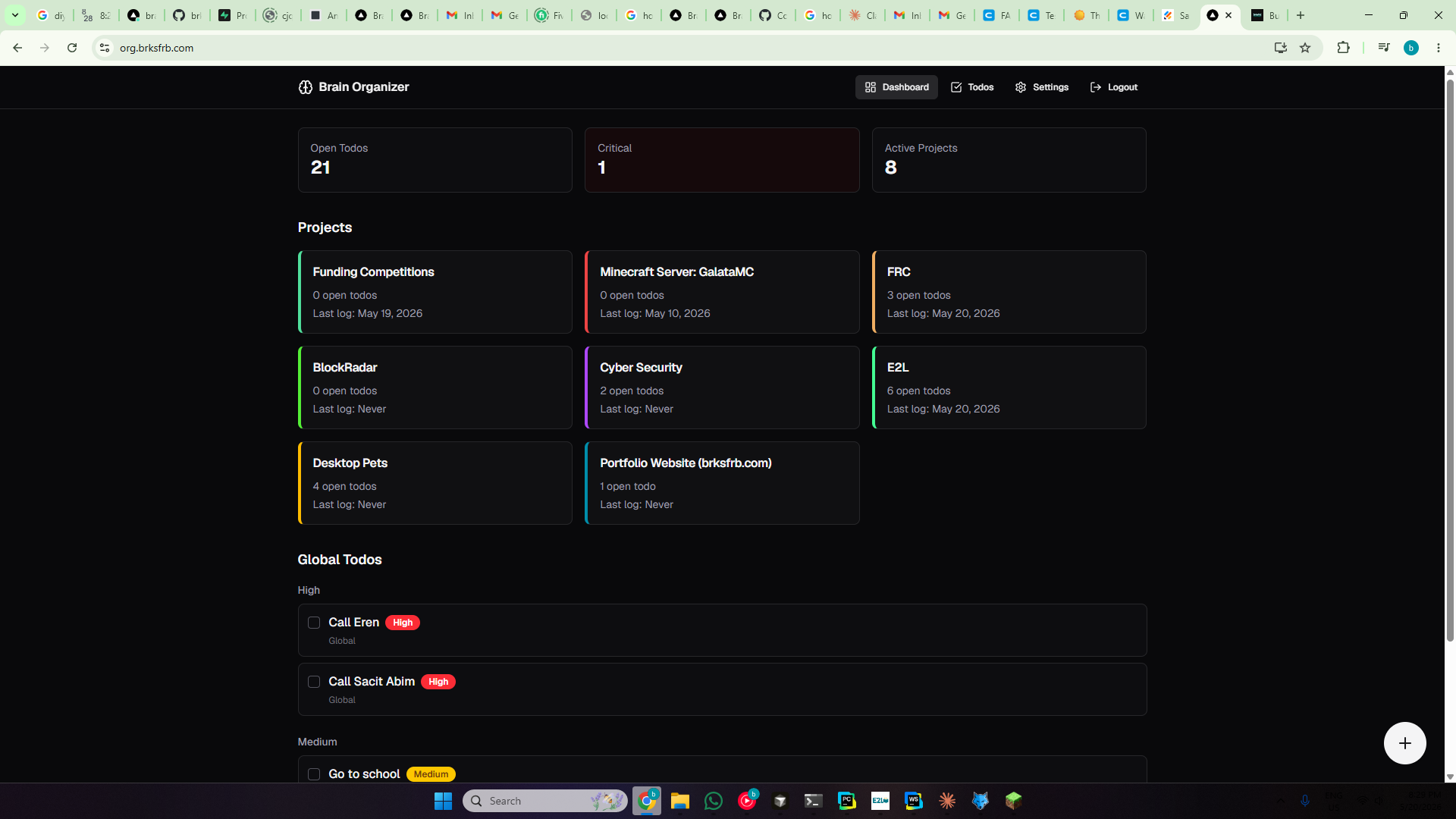Check the Call Sacit Abim checkbox
The image size is (1456, 819).
click(x=314, y=682)
